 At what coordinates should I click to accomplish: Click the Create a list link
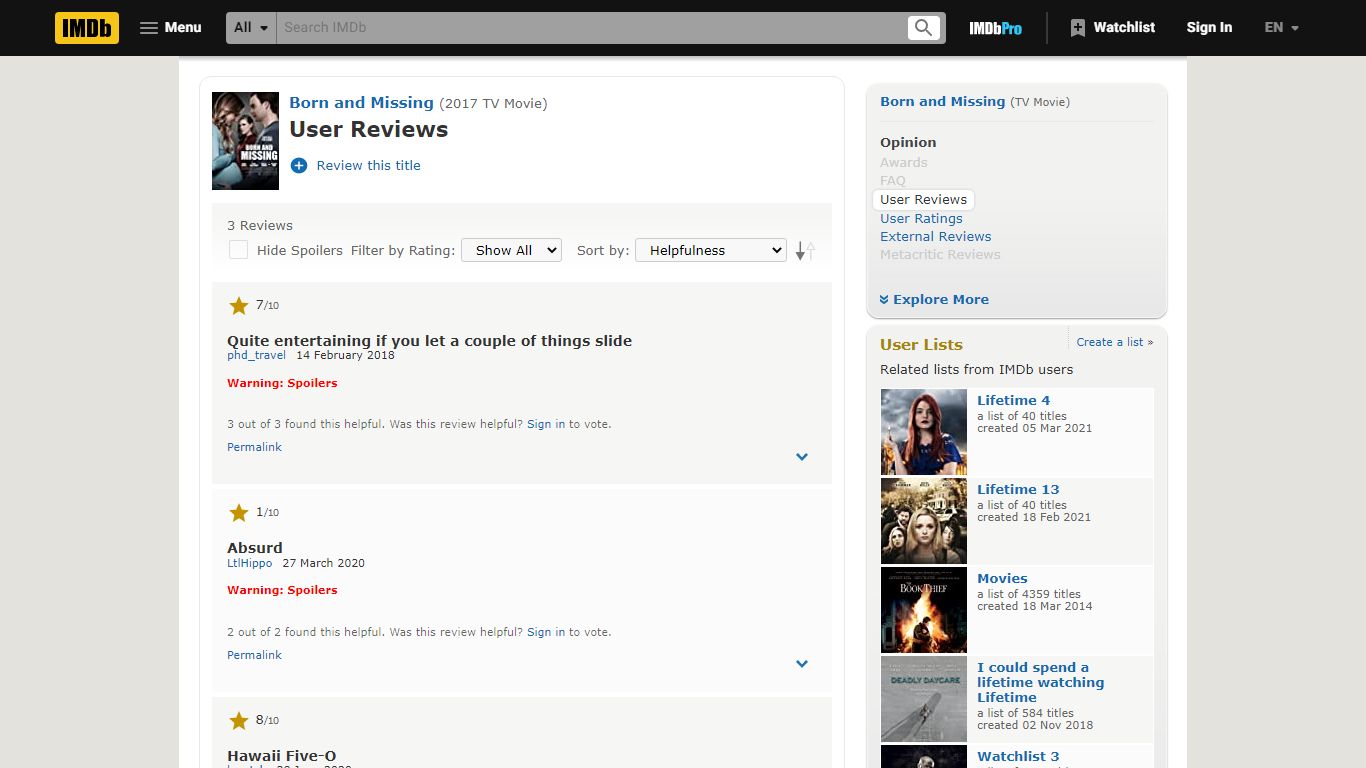click(x=1115, y=342)
